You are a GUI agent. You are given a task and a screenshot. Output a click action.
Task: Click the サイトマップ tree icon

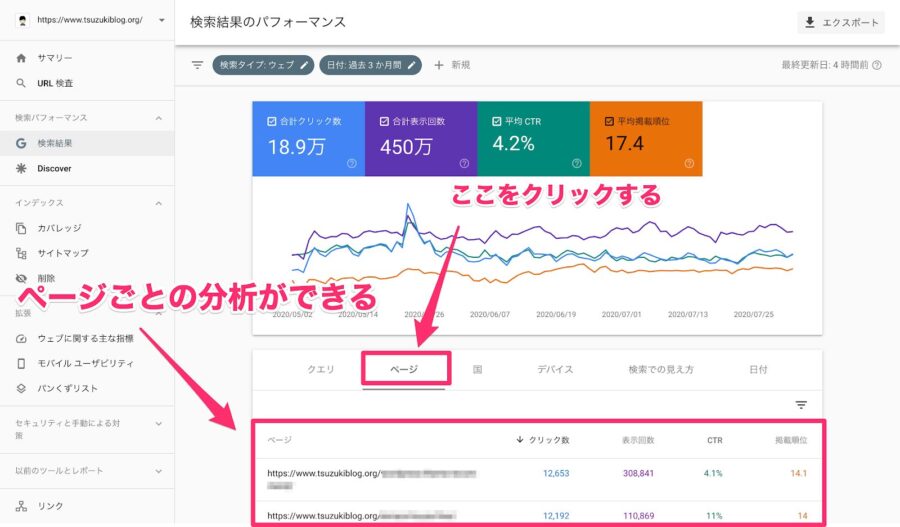(x=21, y=253)
